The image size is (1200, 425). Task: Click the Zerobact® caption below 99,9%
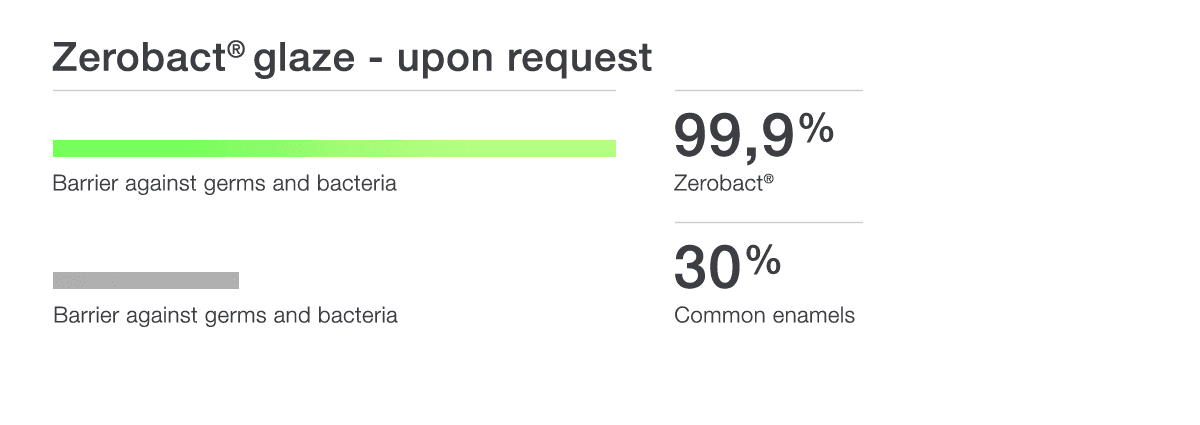pos(724,184)
